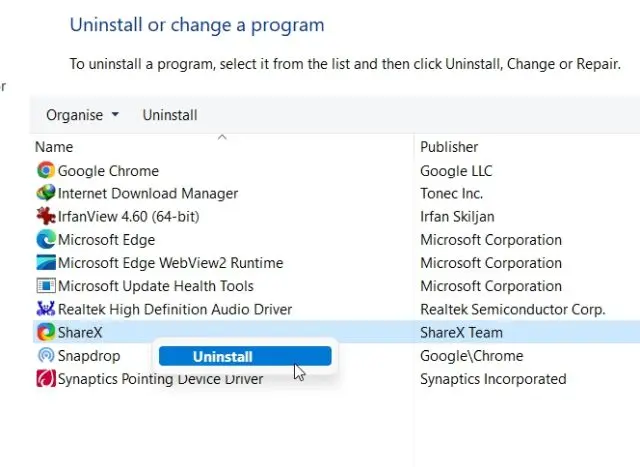
Task: Open the Organise dropdown menu
Action: coord(82,115)
